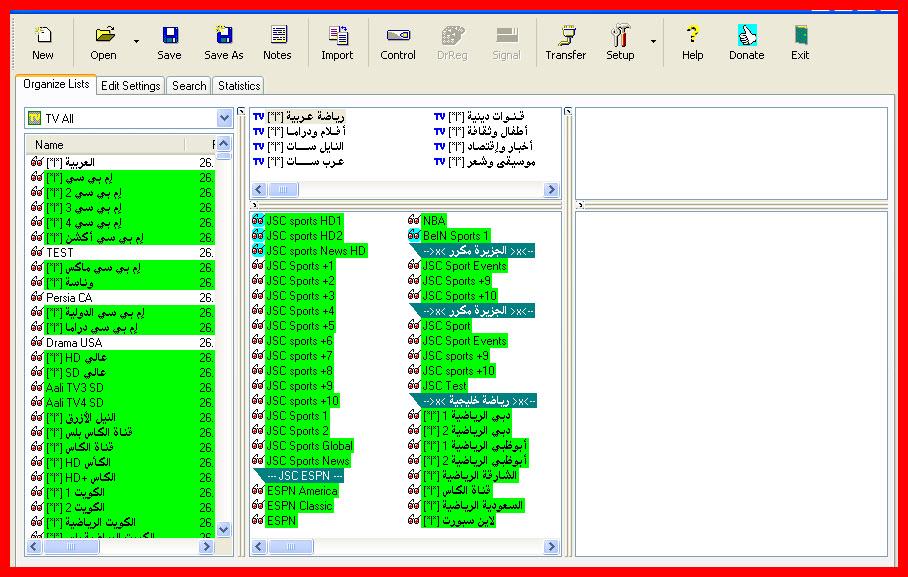The width and height of the screenshot is (908, 577).
Task: Click left arrow of favorites list scrollbar
Action: [x=259, y=189]
